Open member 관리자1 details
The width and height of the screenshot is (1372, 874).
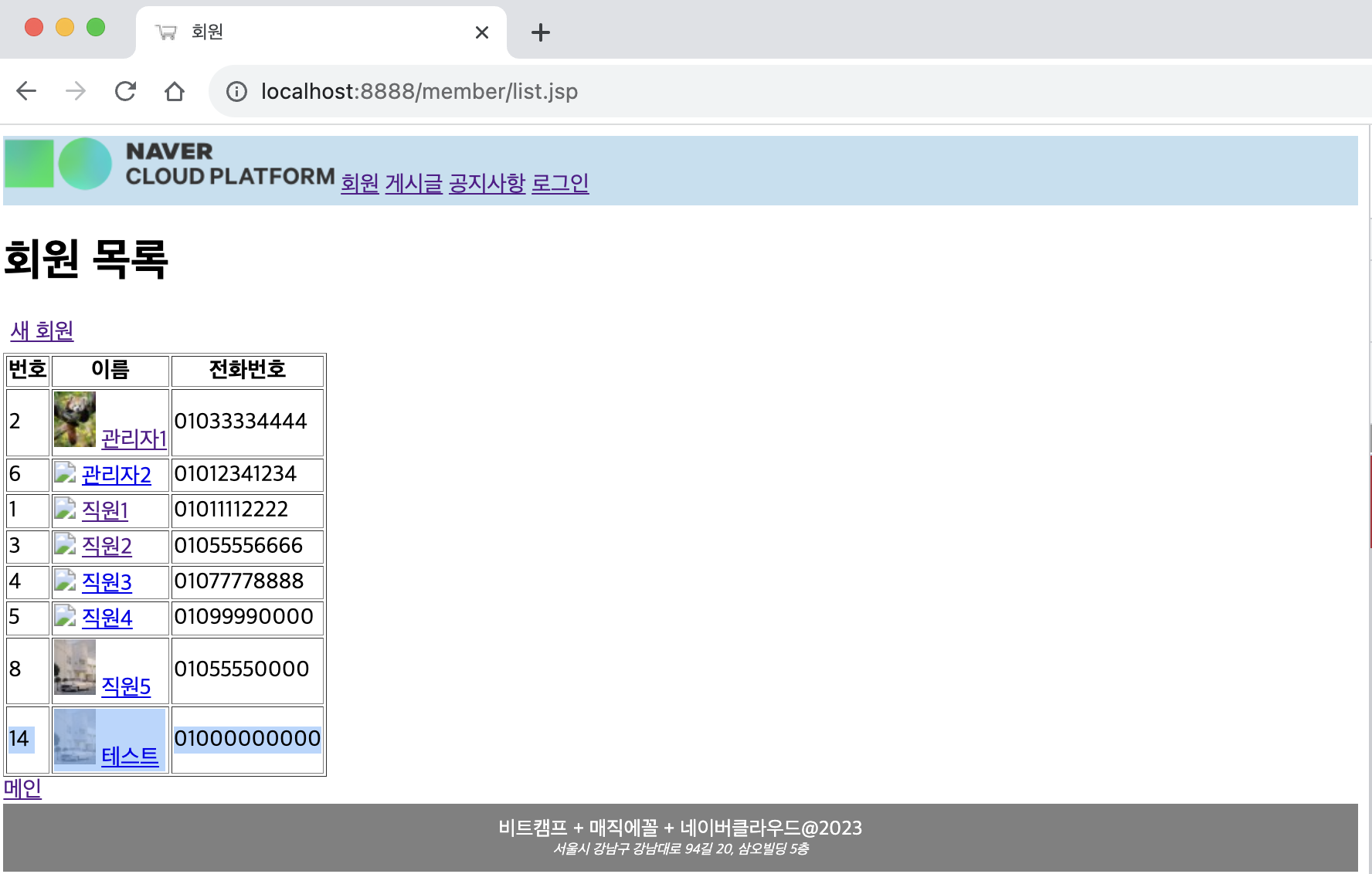click(x=134, y=439)
